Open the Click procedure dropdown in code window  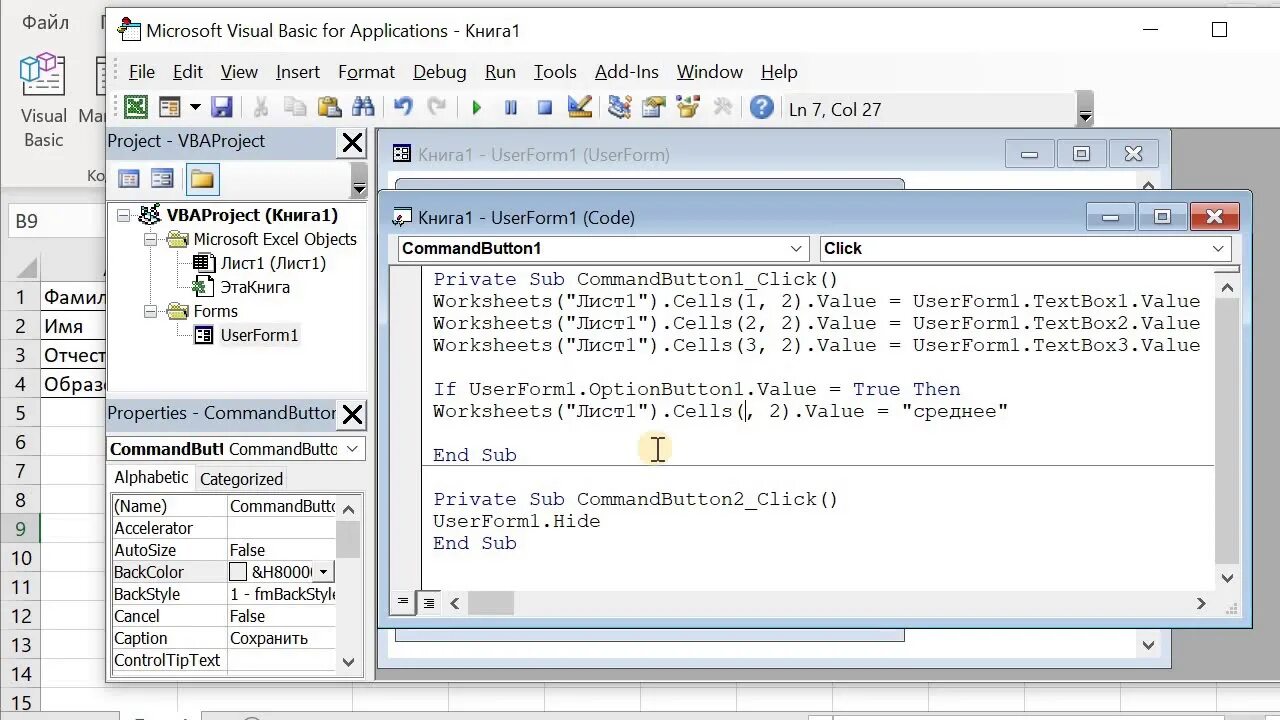coord(1218,248)
